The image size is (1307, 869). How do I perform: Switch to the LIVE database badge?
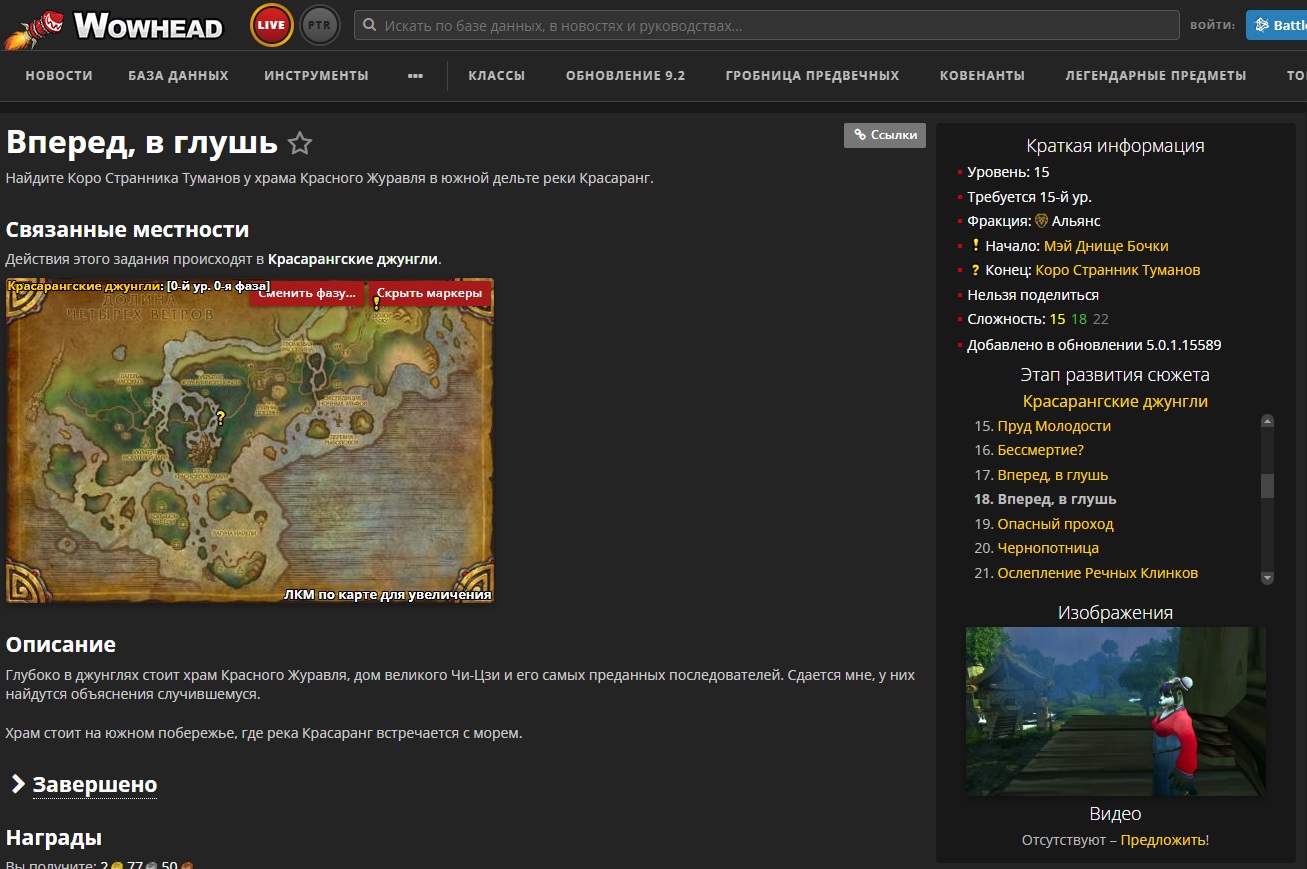(x=271, y=26)
